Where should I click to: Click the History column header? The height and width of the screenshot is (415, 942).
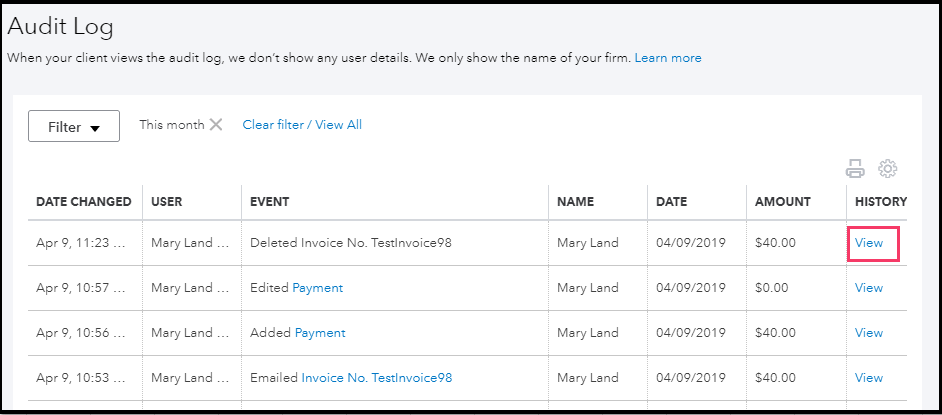881,202
